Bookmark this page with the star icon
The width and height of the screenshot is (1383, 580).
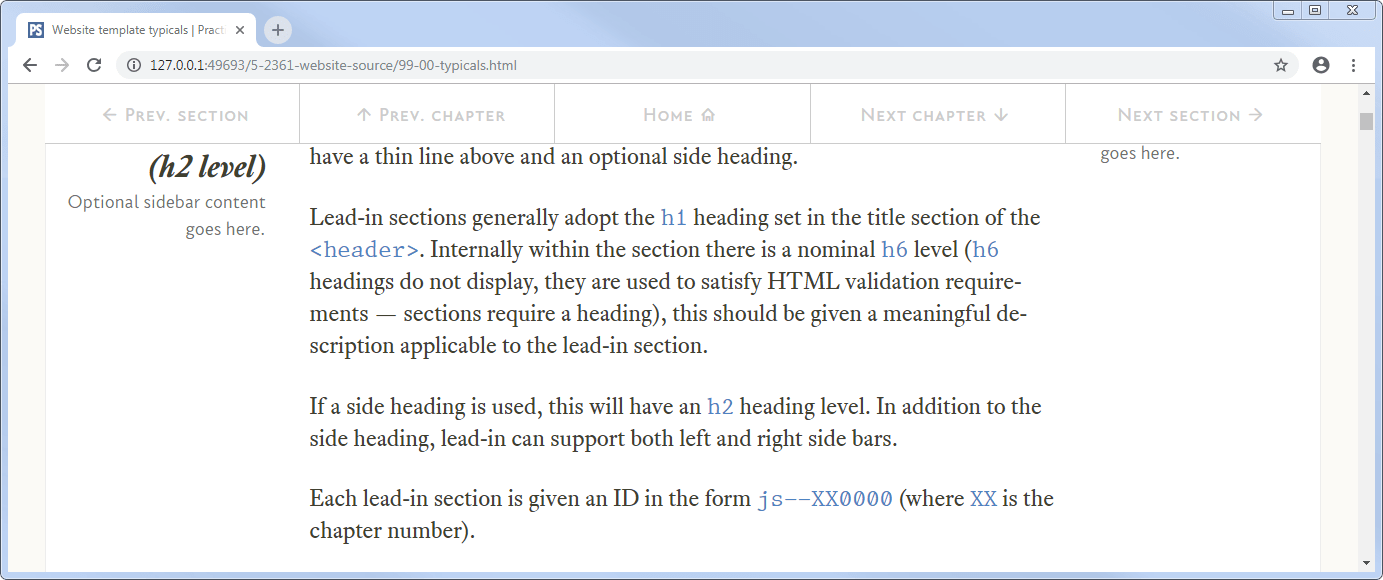point(1281,65)
